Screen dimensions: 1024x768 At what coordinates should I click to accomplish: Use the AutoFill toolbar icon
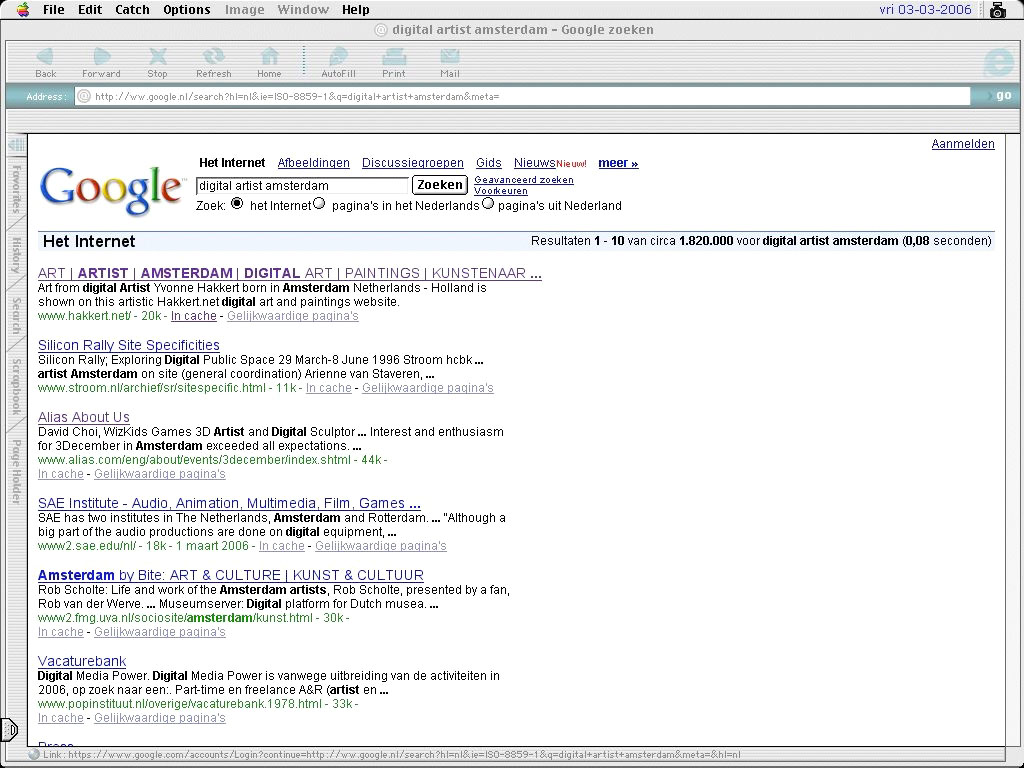(338, 63)
